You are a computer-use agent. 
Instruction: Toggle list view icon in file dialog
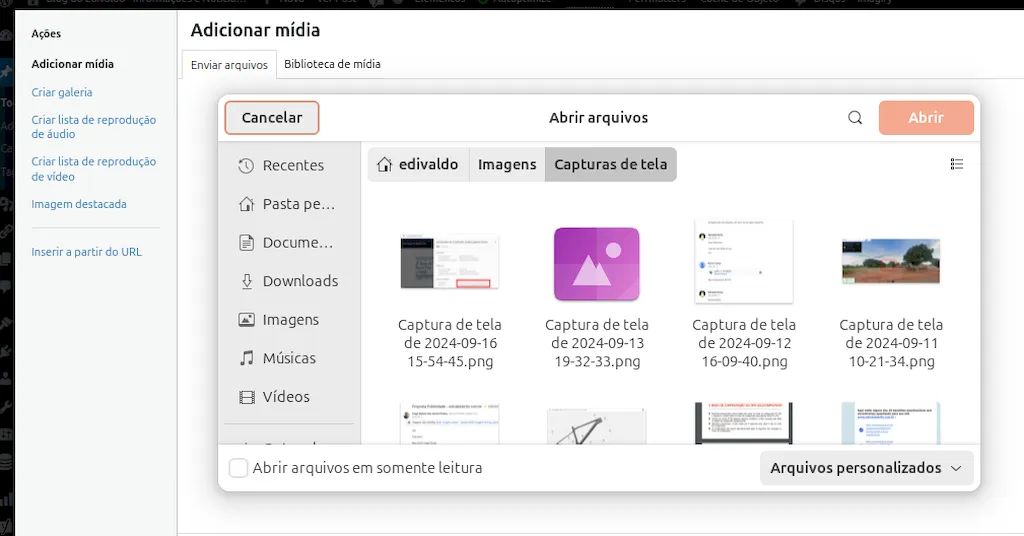(957, 164)
